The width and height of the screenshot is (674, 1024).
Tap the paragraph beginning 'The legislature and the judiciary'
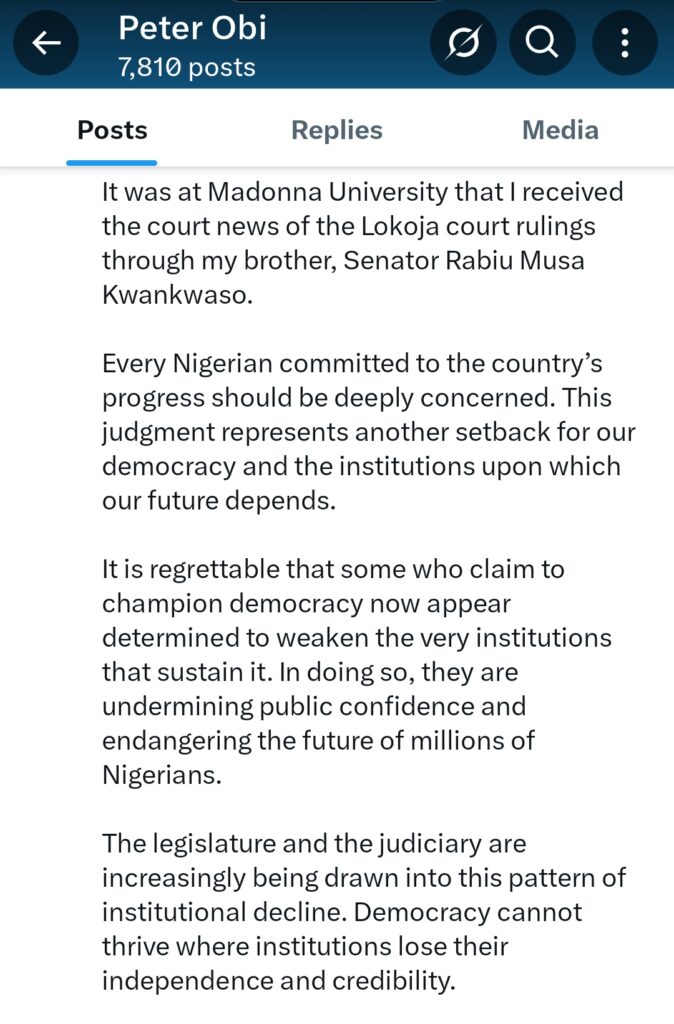(x=364, y=912)
